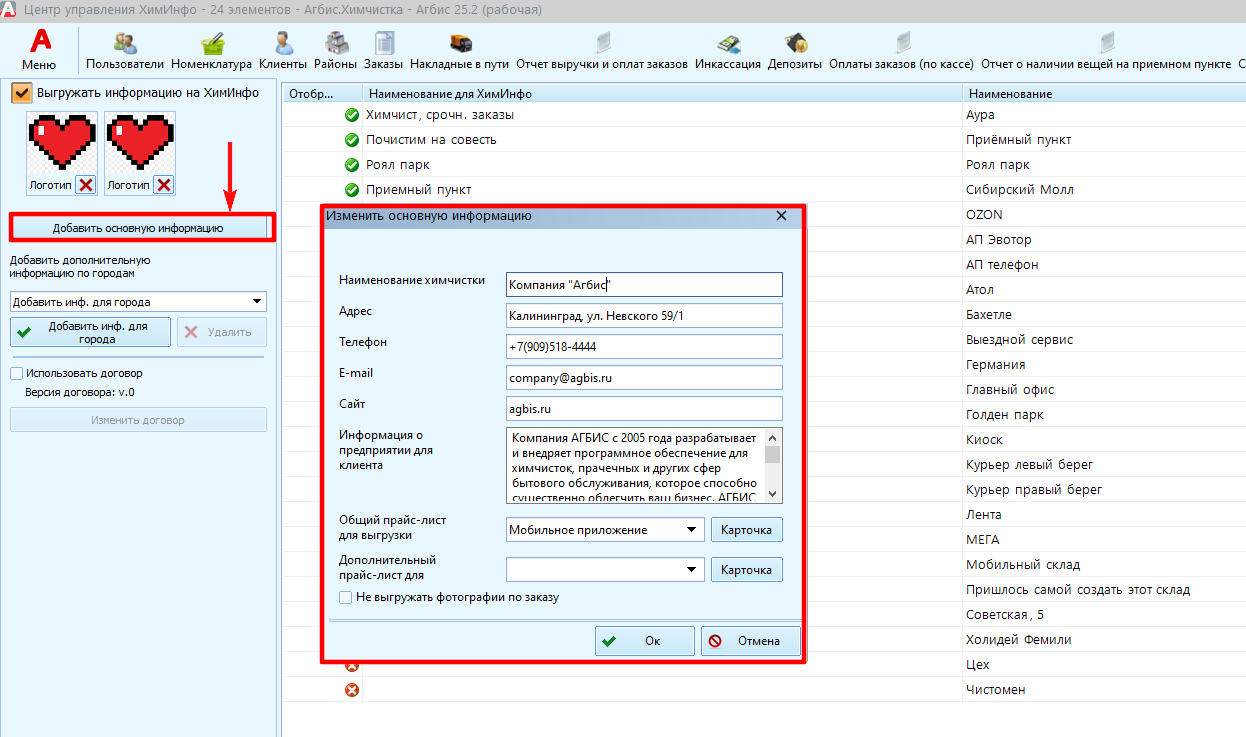
Task: Click the Ок button in dialog
Action: tap(644, 641)
